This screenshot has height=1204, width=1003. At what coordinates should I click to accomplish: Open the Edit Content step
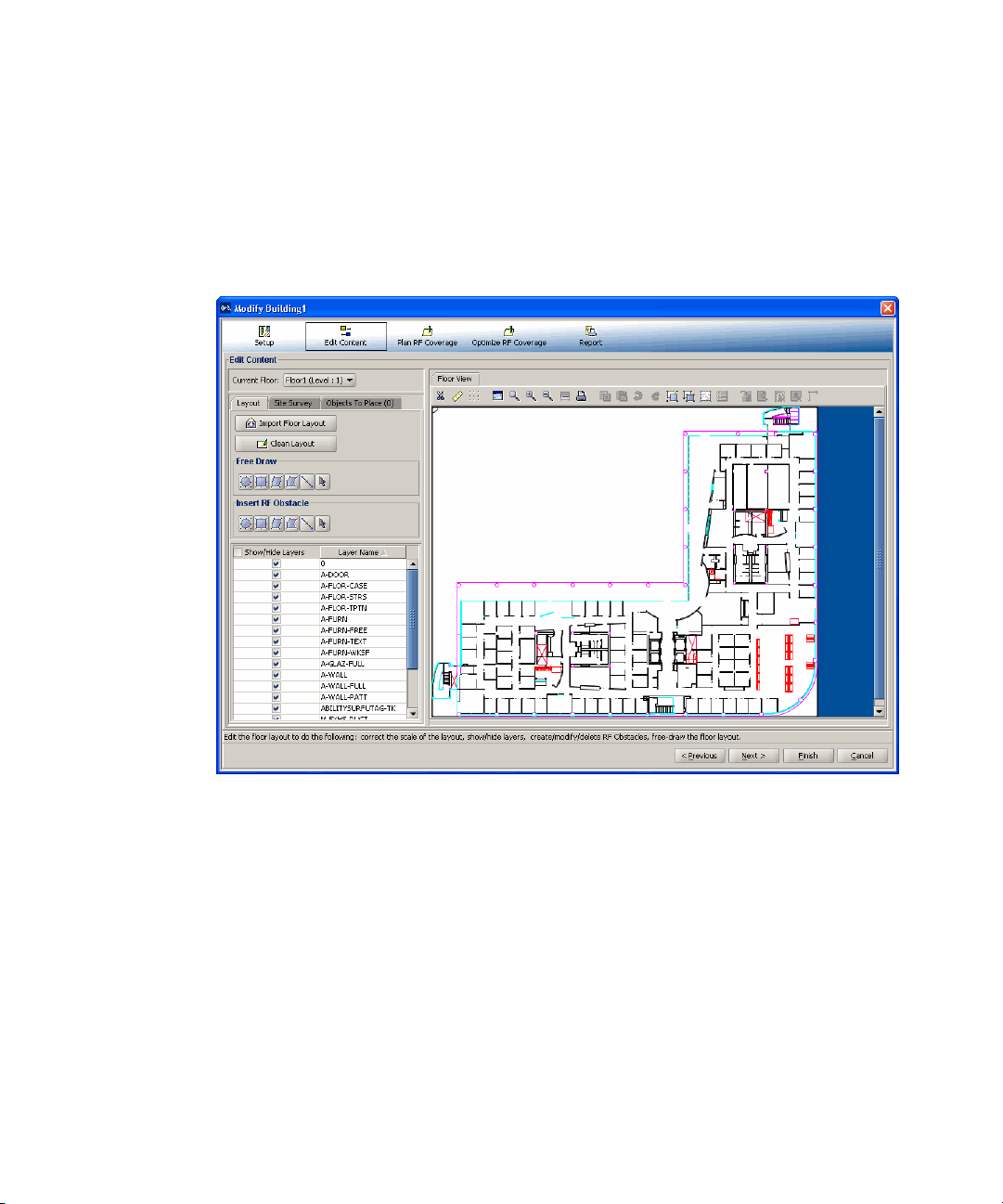(x=345, y=336)
